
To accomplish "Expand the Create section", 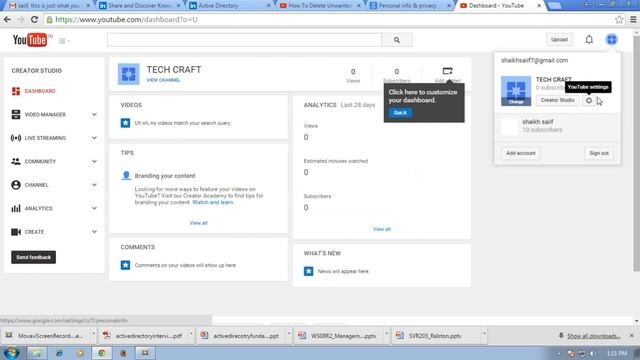I will pos(94,232).
